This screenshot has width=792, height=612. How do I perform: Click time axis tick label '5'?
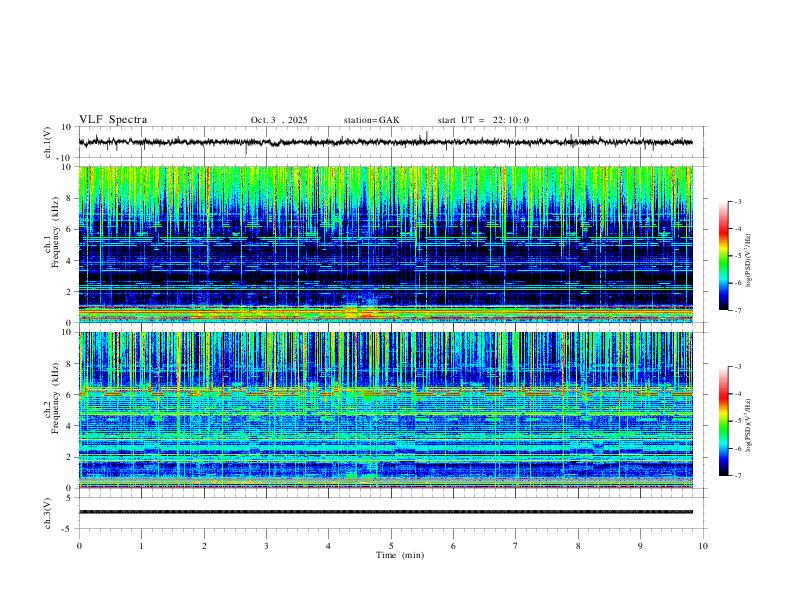[x=391, y=546]
